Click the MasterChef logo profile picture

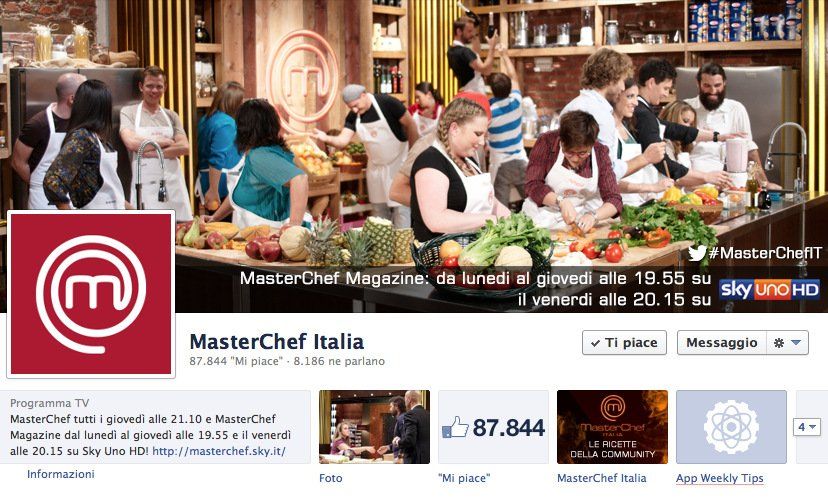pyautogui.click(x=91, y=294)
